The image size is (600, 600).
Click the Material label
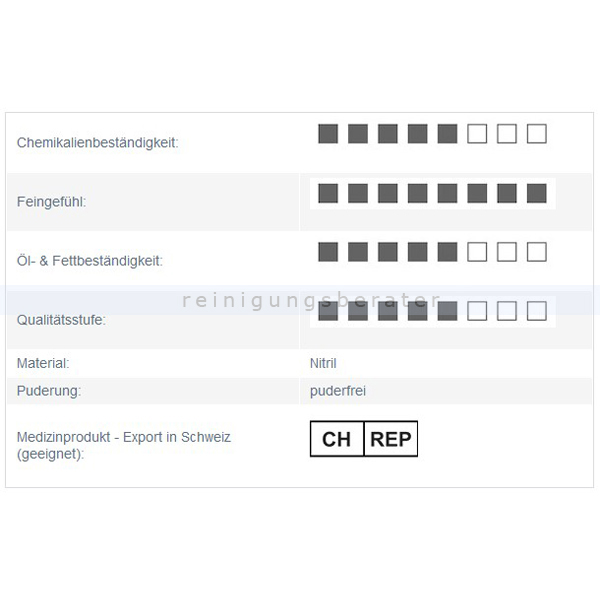point(43,363)
